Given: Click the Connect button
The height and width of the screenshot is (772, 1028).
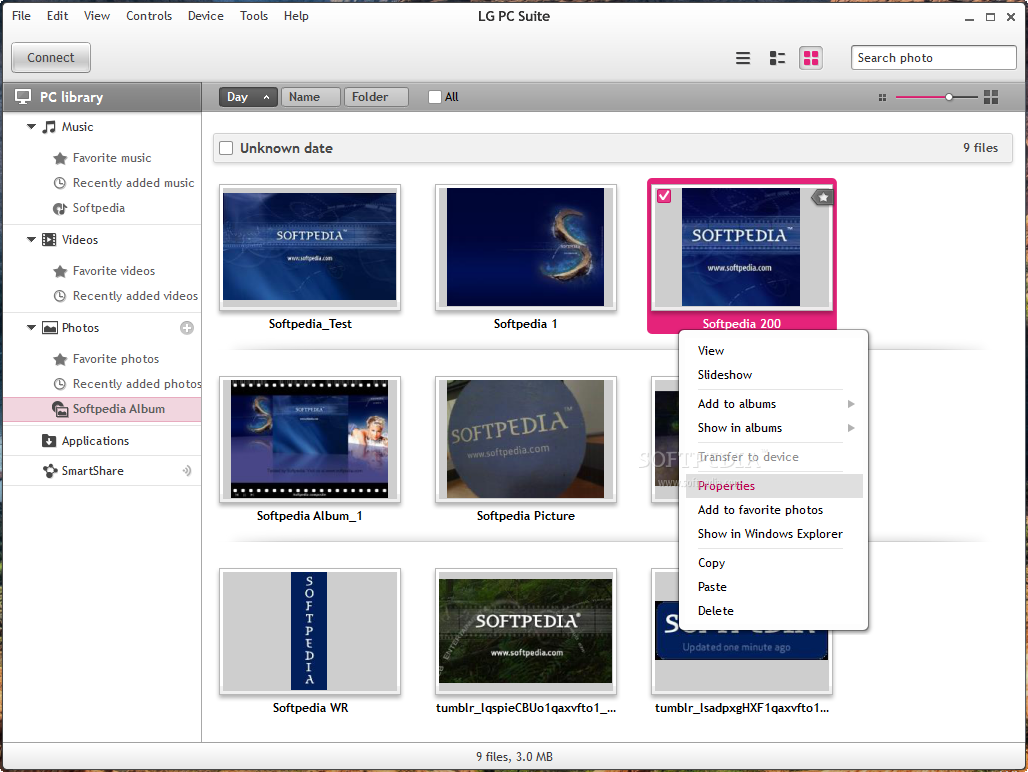Looking at the screenshot, I should (50, 58).
